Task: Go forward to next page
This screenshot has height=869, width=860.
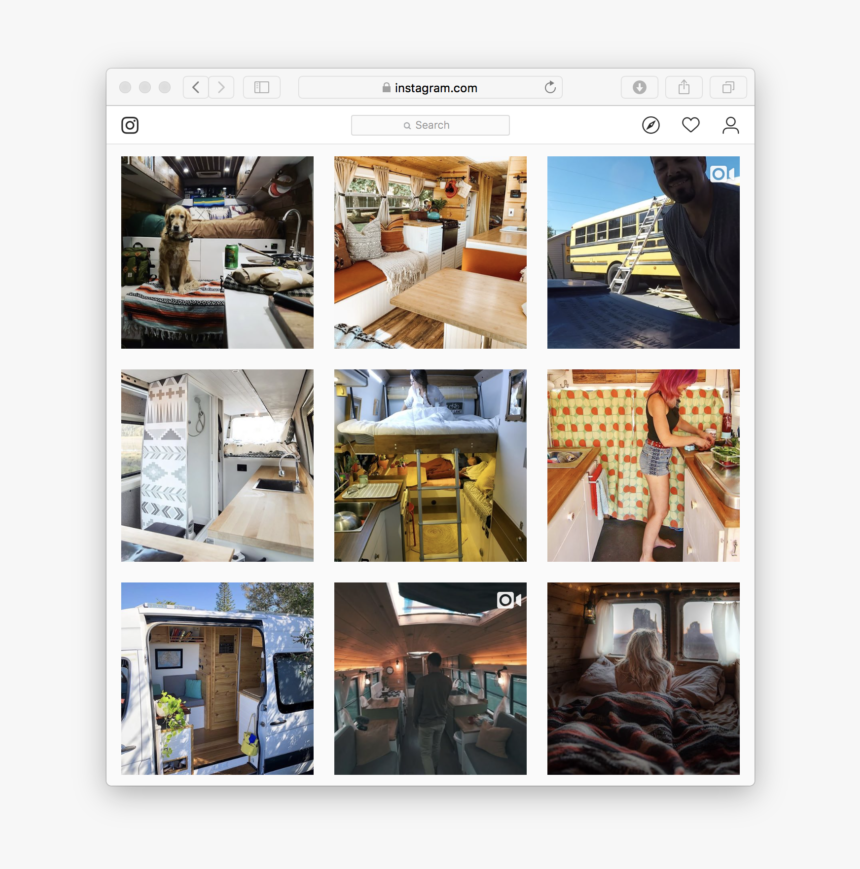Action: [x=222, y=88]
